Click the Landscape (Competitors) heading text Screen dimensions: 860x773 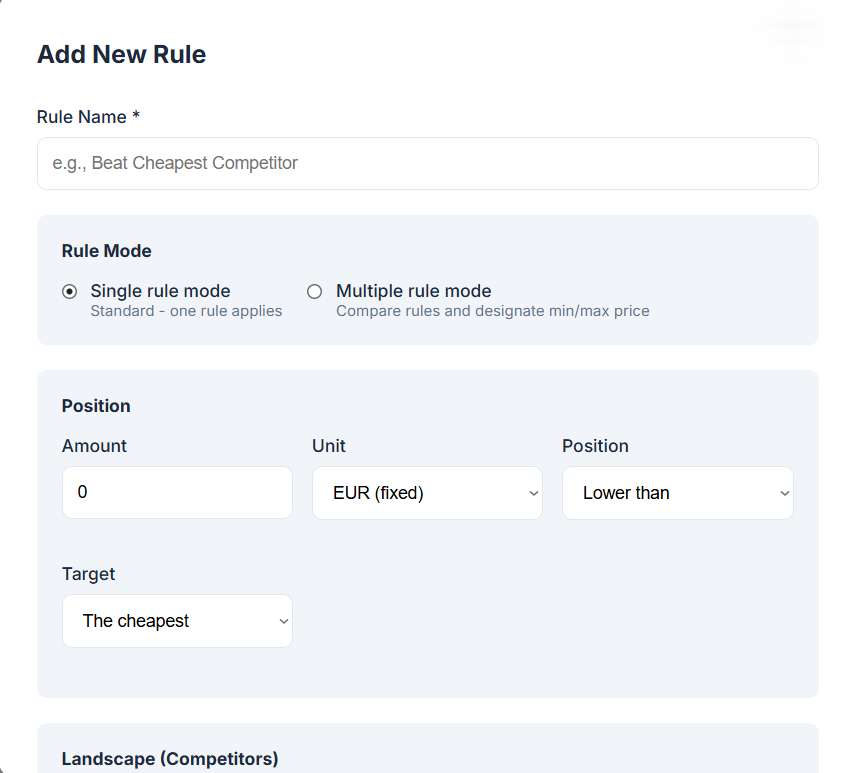[170, 759]
